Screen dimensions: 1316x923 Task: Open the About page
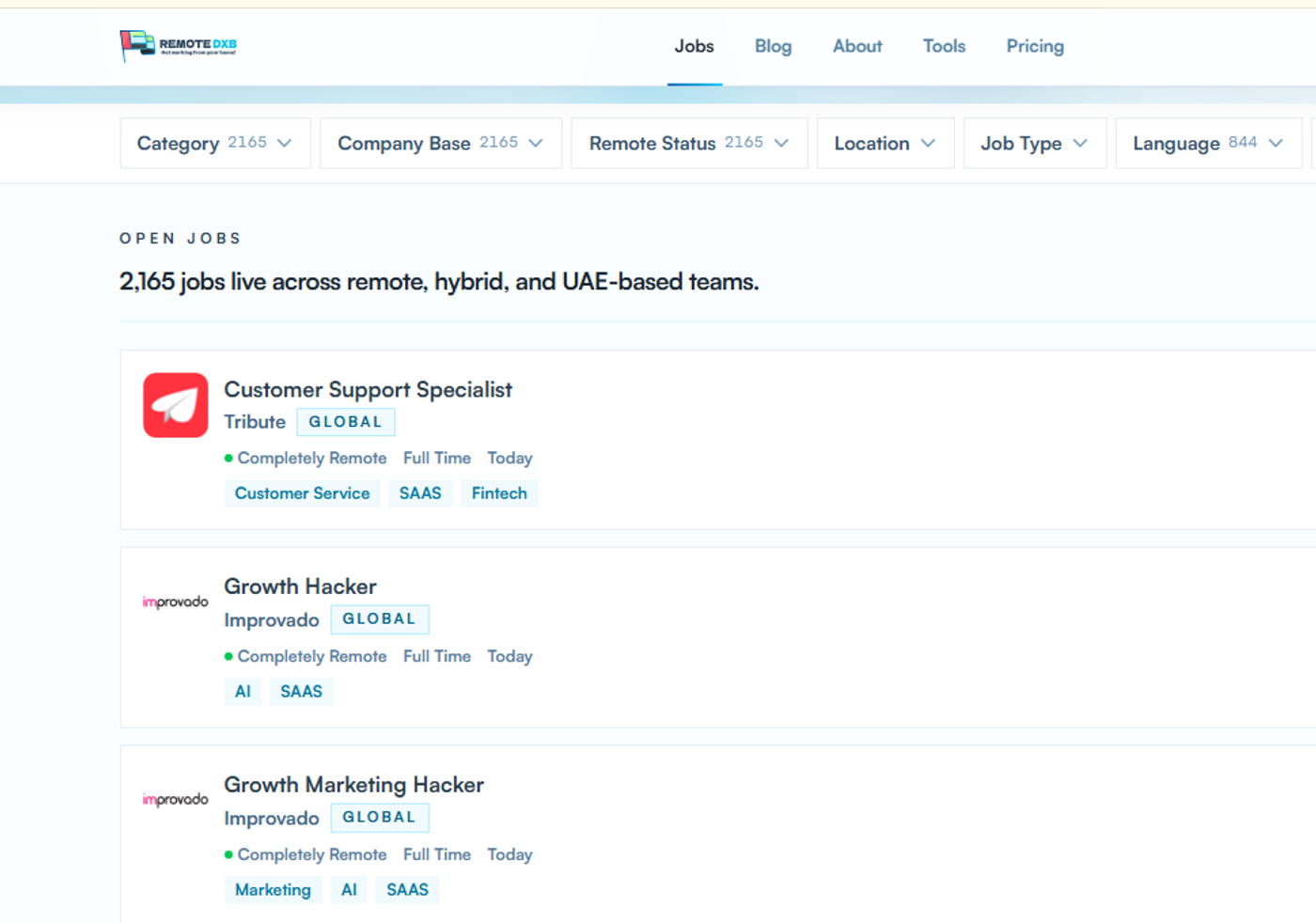[857, 46]
